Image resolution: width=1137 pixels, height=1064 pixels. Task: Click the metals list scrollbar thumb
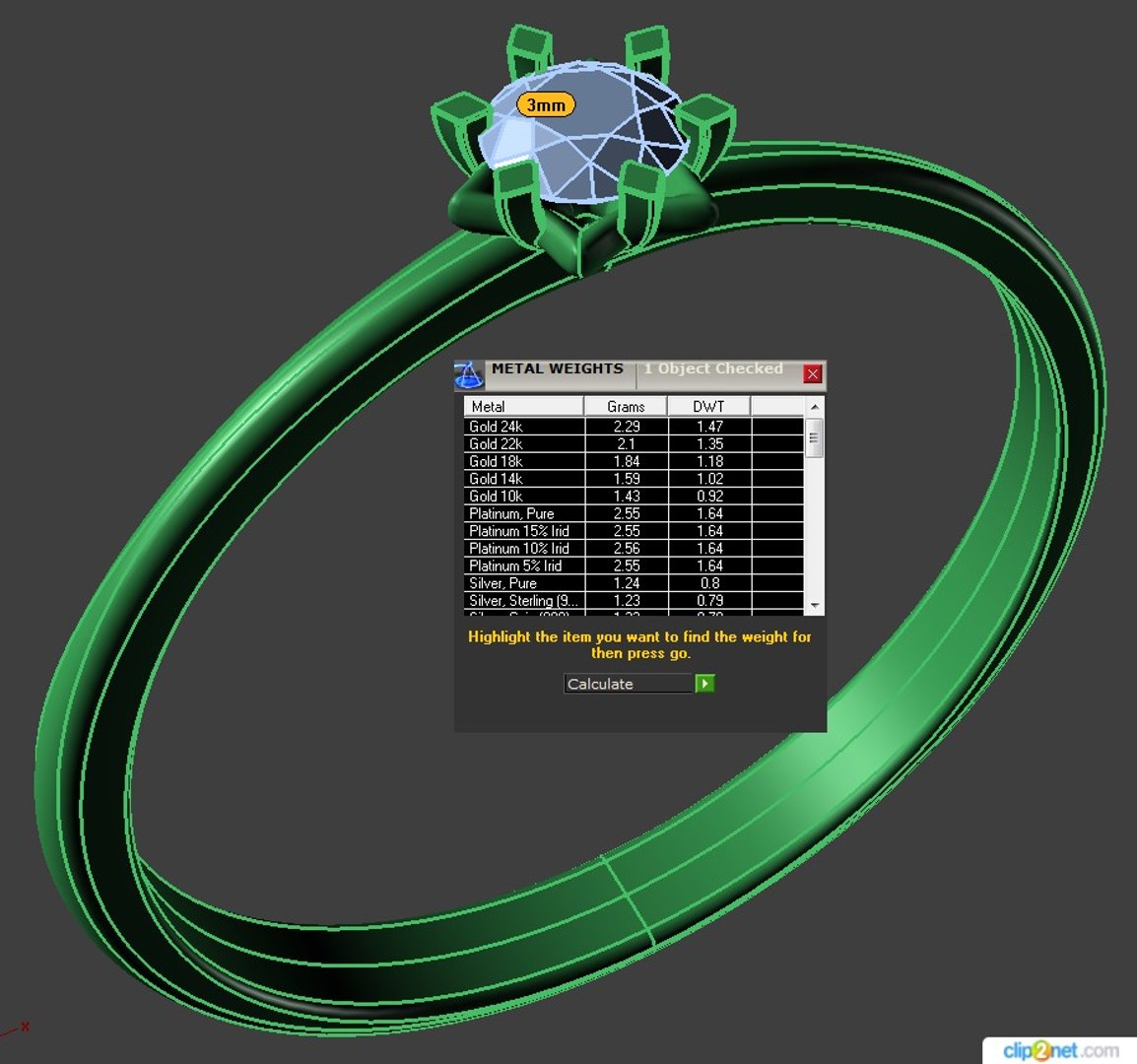pyautogui.click(x=814, y=438)
